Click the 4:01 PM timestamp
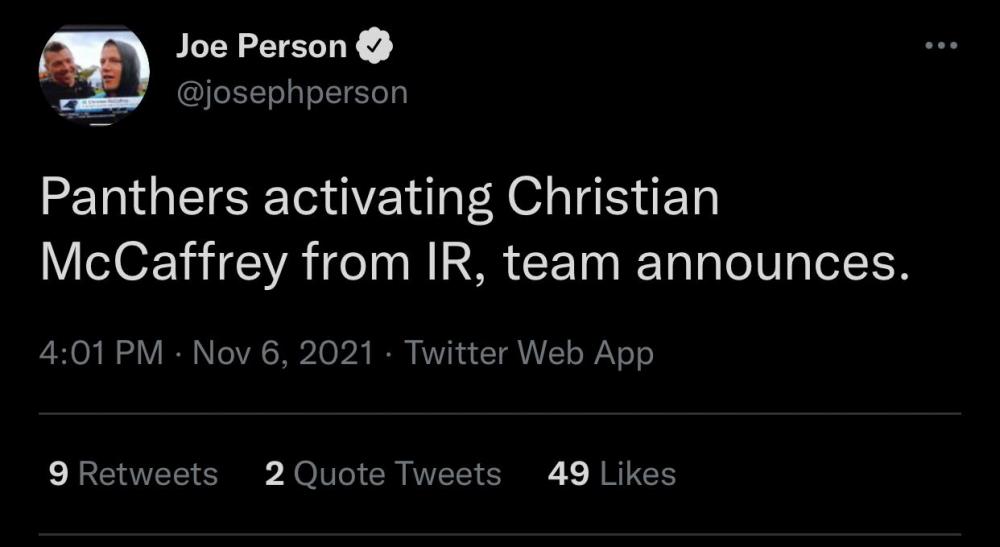 tap(101, 353)
